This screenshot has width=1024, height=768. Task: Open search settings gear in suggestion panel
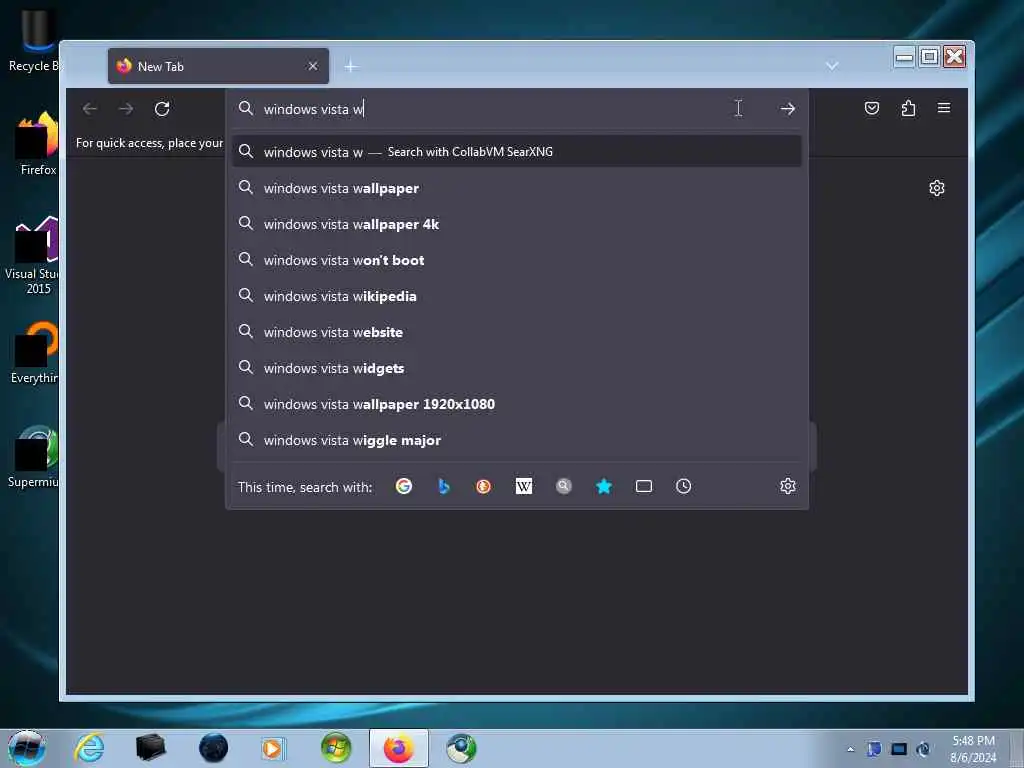(788, 486)
